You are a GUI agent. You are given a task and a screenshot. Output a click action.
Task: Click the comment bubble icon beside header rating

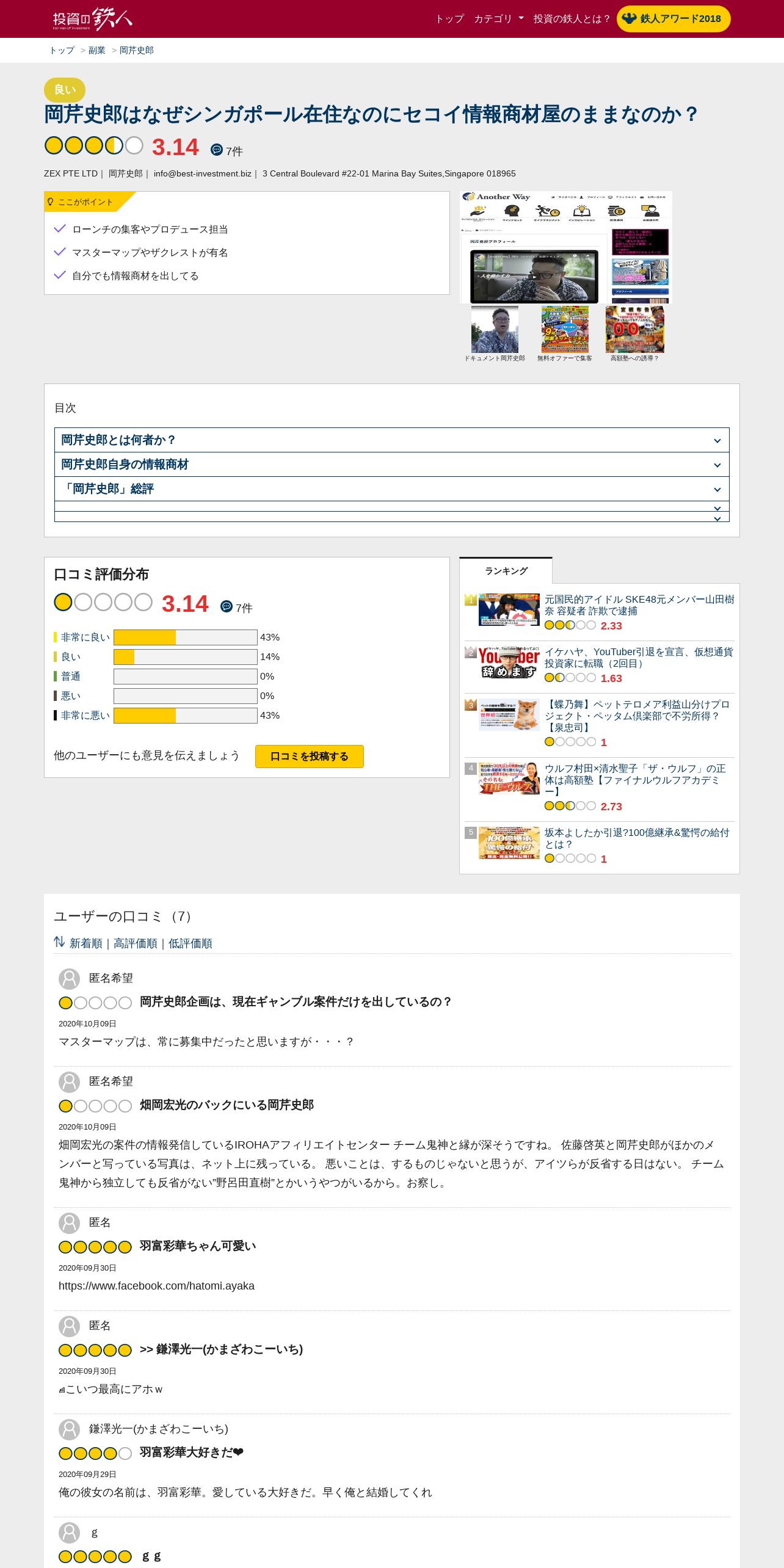(x=217, y=150)
